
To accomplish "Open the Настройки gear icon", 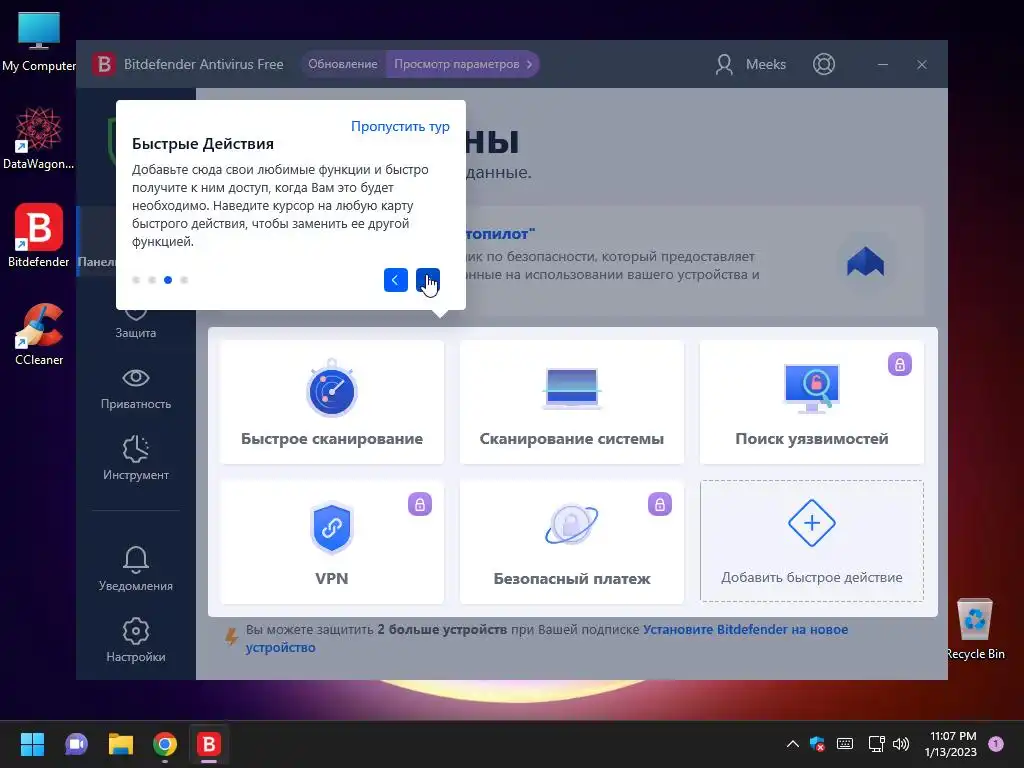I will pos(136,631).
